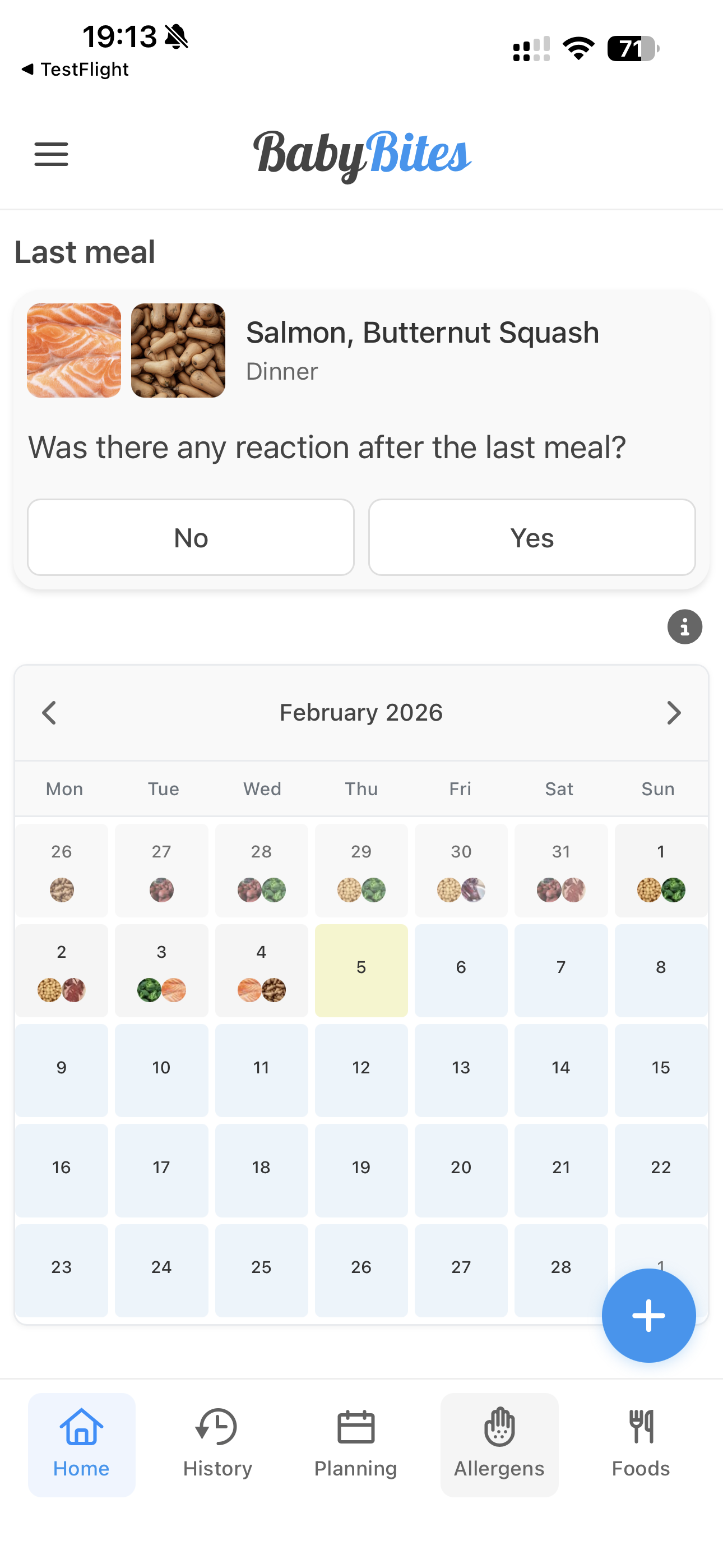
Task: Answer Yes to reaction question
Action: click(531, 537)
